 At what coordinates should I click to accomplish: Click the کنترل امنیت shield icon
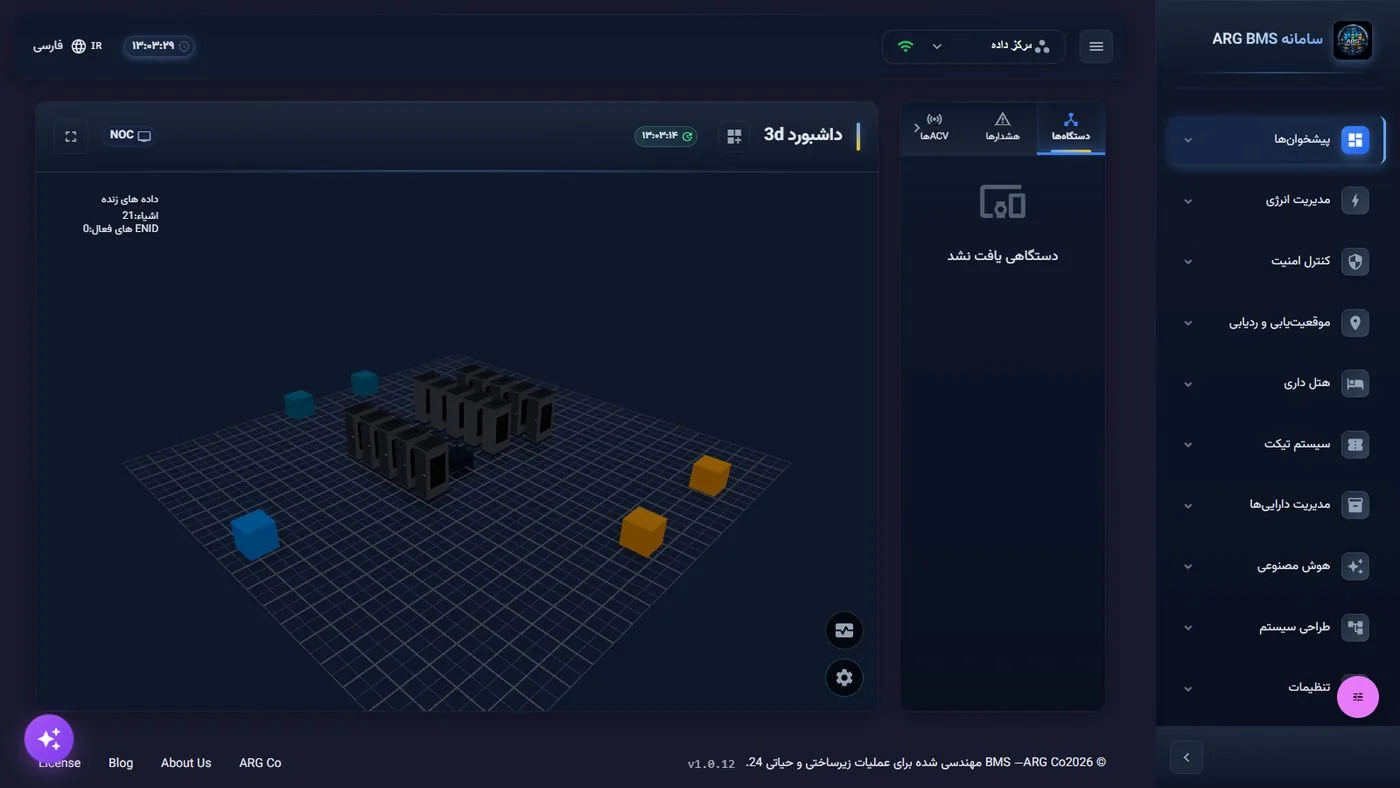tap(1355, 262)
